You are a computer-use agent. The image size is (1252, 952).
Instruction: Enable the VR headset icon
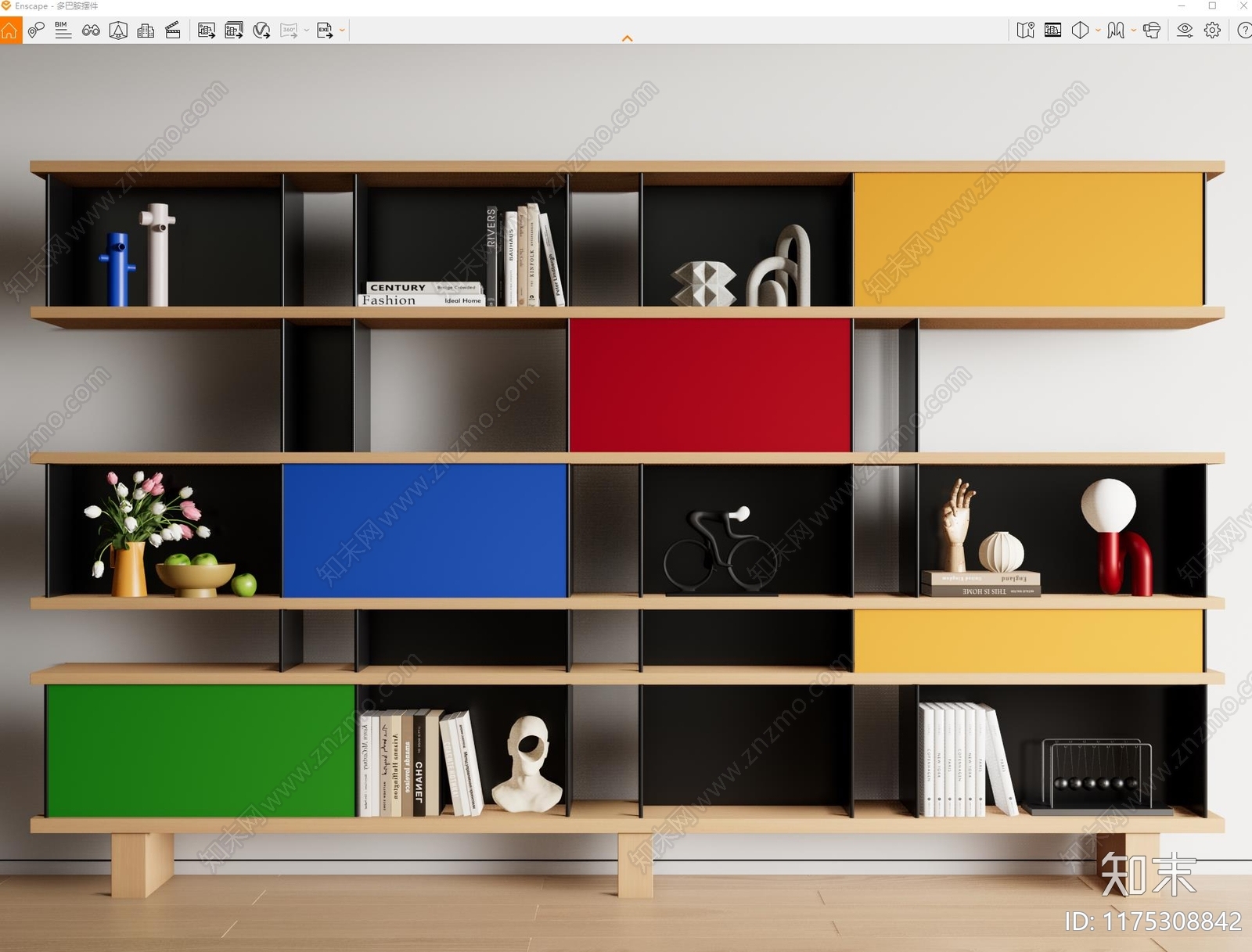coord(1152,31)
